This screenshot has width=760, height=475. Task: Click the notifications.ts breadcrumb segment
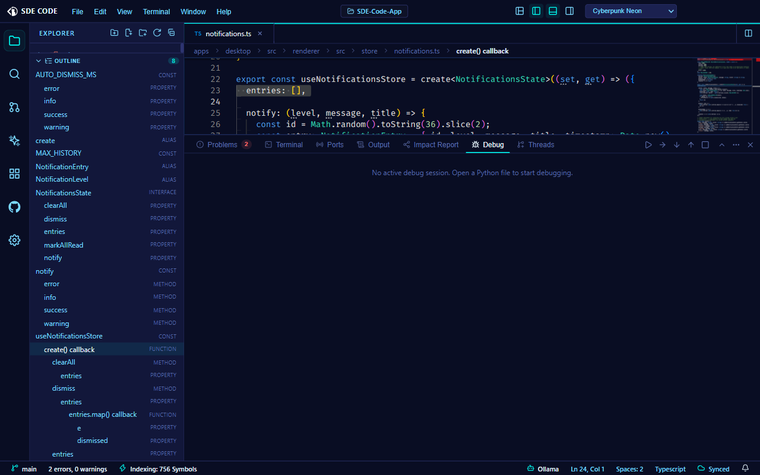(416, 51)
